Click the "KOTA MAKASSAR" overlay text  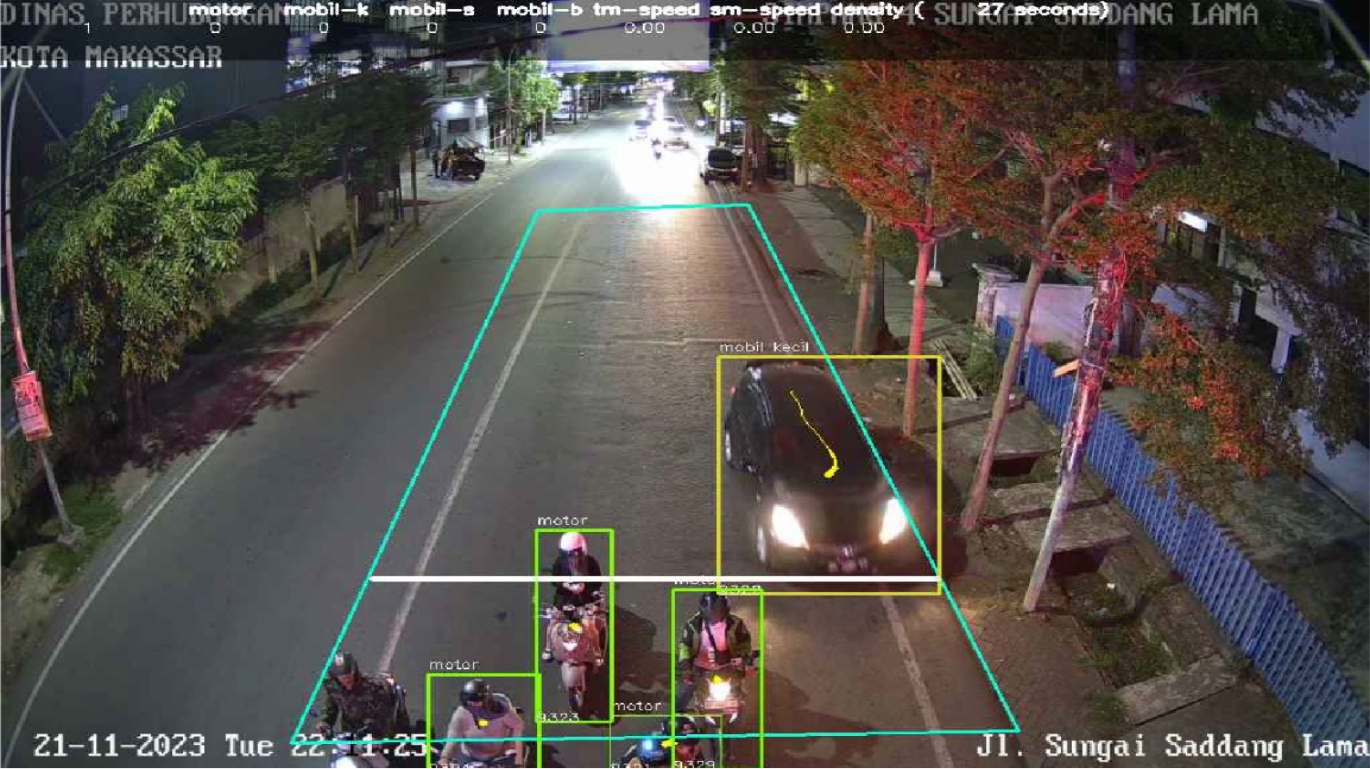[110, 57]
